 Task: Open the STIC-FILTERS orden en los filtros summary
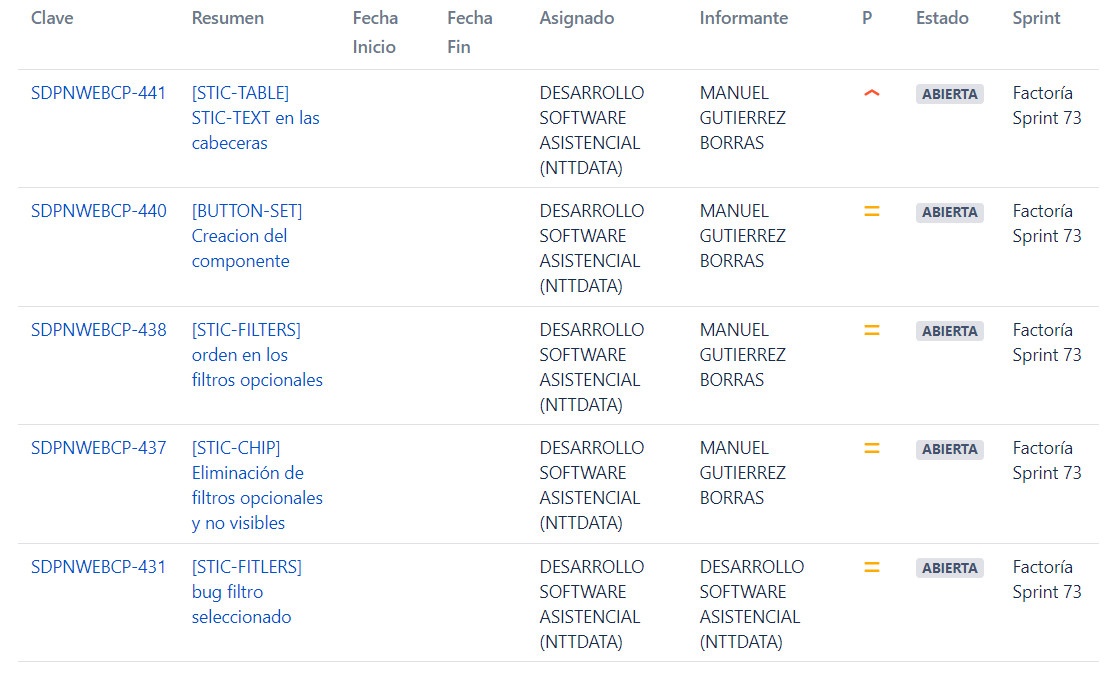(x=256, y=354)
